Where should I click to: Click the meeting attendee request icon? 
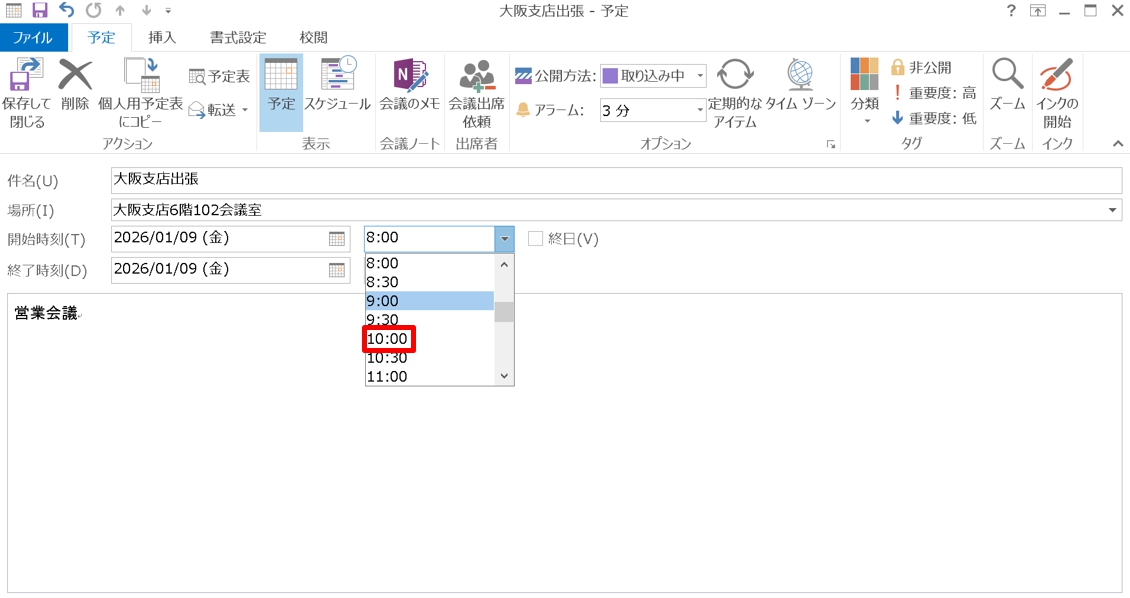coord(477,78)
